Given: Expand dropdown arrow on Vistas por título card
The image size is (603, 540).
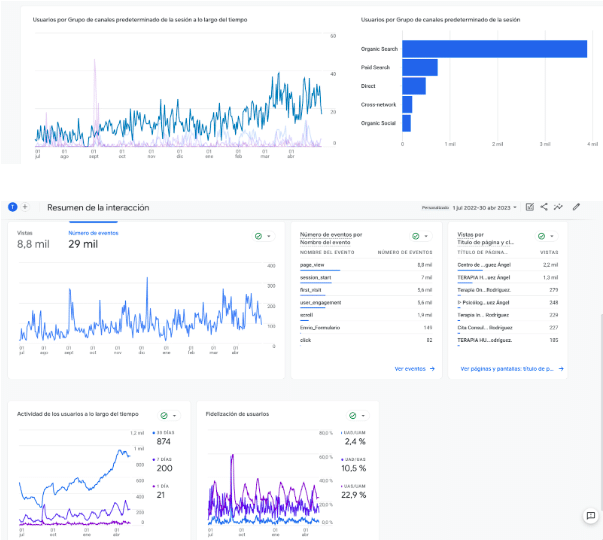Looking at the screenshot, I should click(550, 236).
